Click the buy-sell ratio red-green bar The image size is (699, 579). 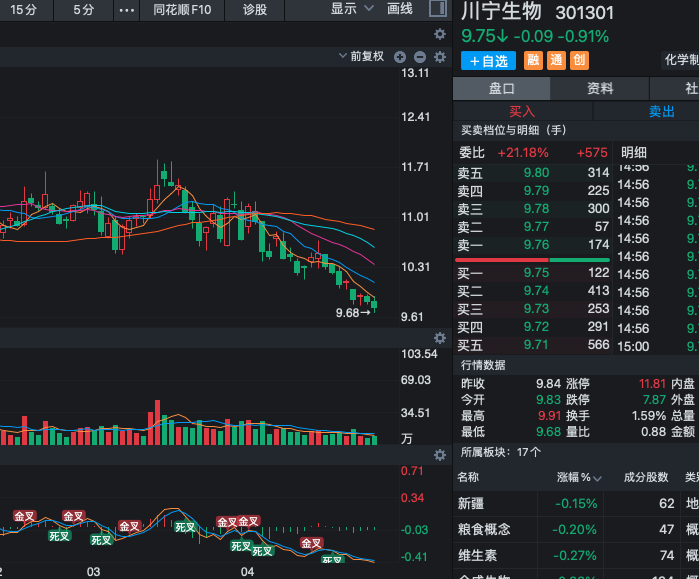tap(532, 259)
